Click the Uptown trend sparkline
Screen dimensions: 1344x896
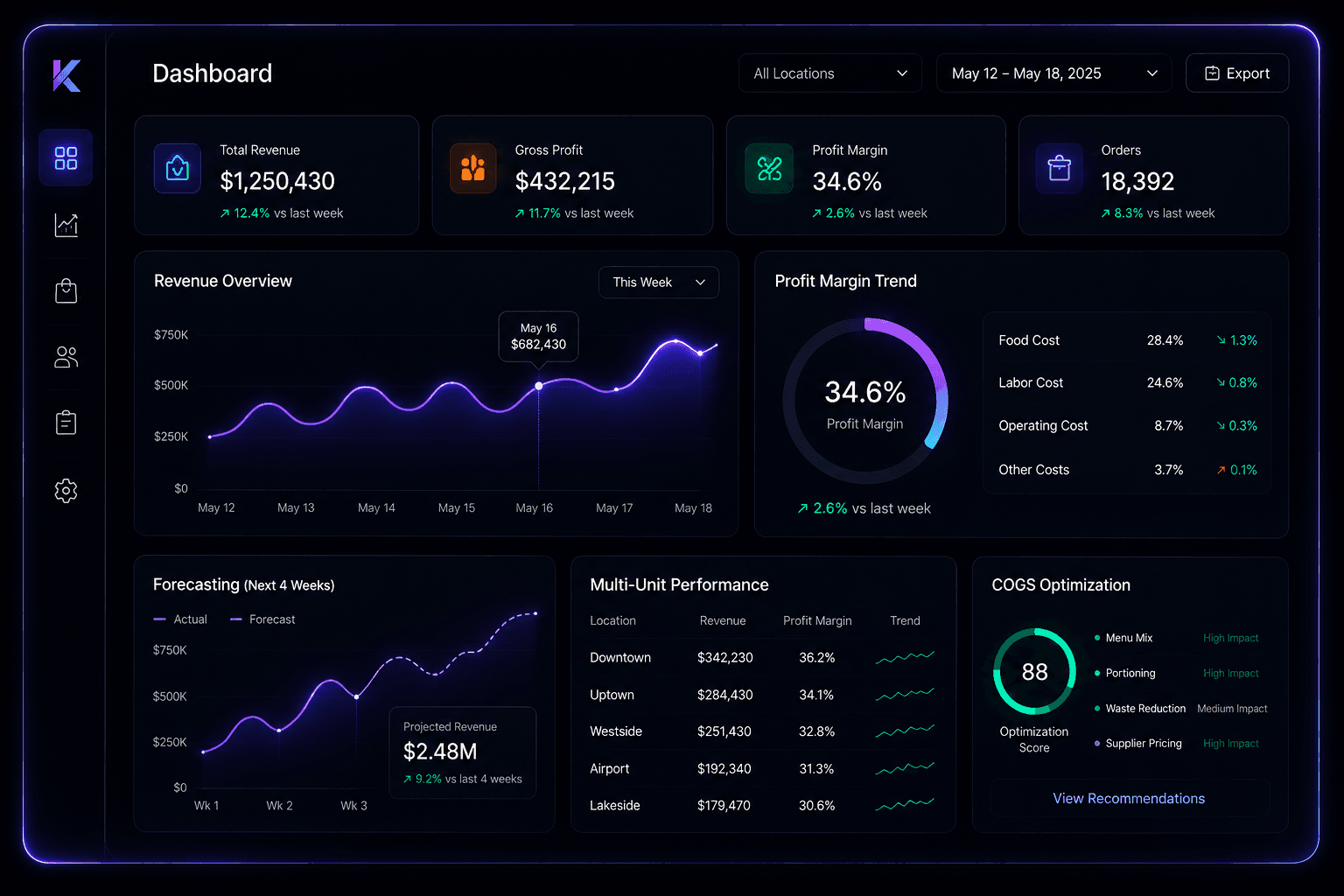[905, 695]
